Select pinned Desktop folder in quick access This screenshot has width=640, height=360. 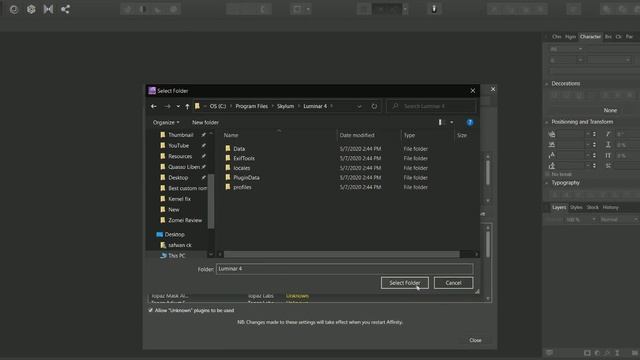click(x=178, y=178)
